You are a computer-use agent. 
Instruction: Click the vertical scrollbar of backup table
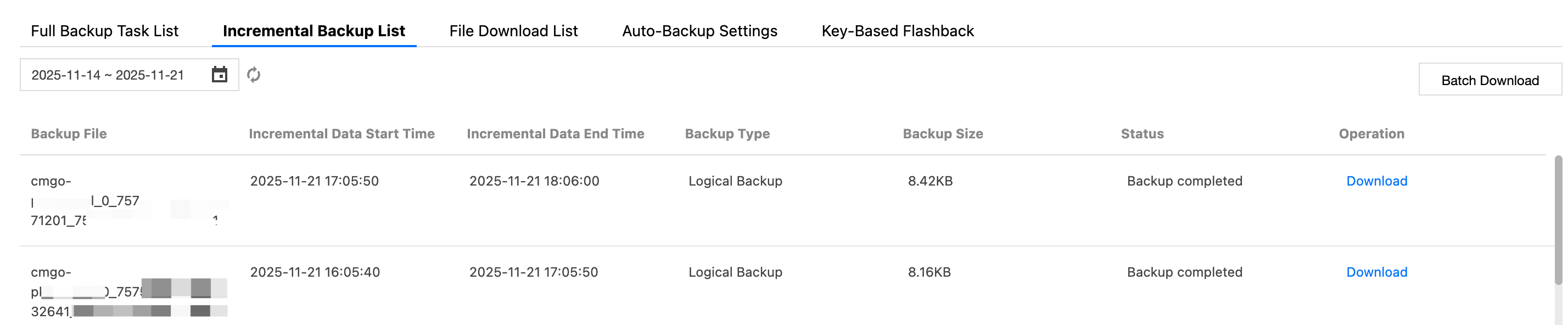1558,219
